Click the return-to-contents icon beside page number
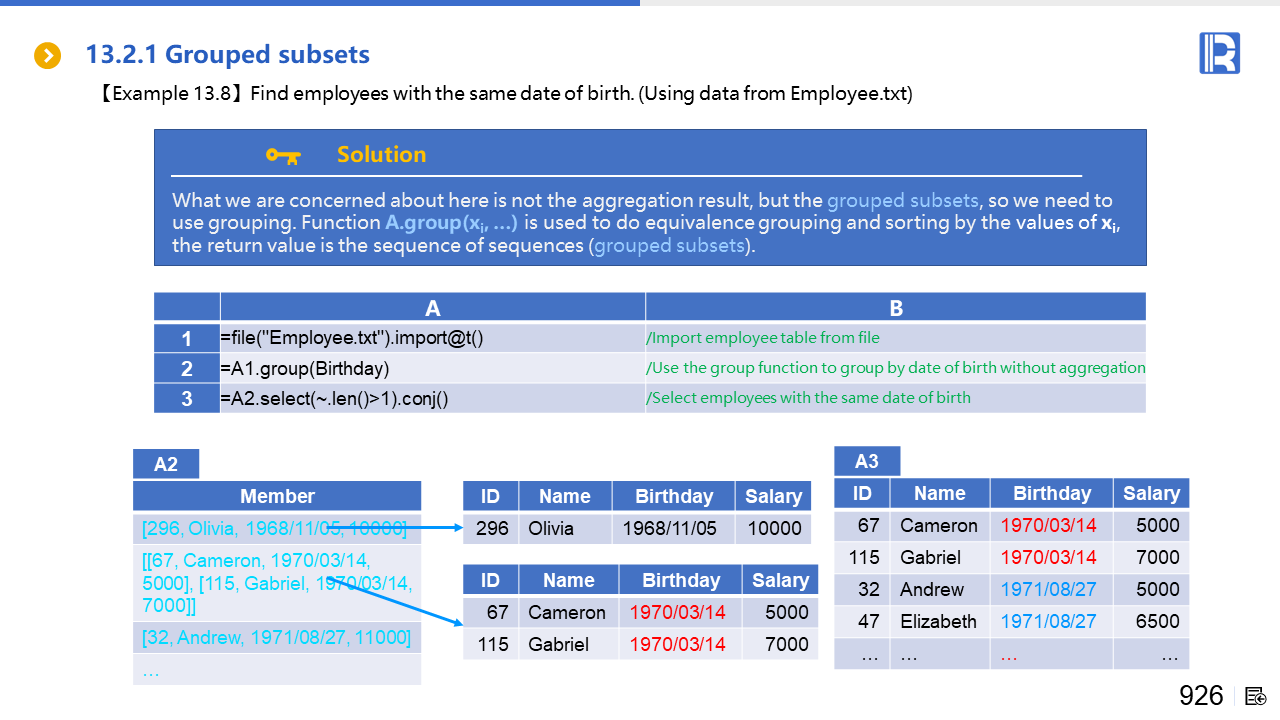Screen dimensions: 1280x720 [x=1256, y=696]
